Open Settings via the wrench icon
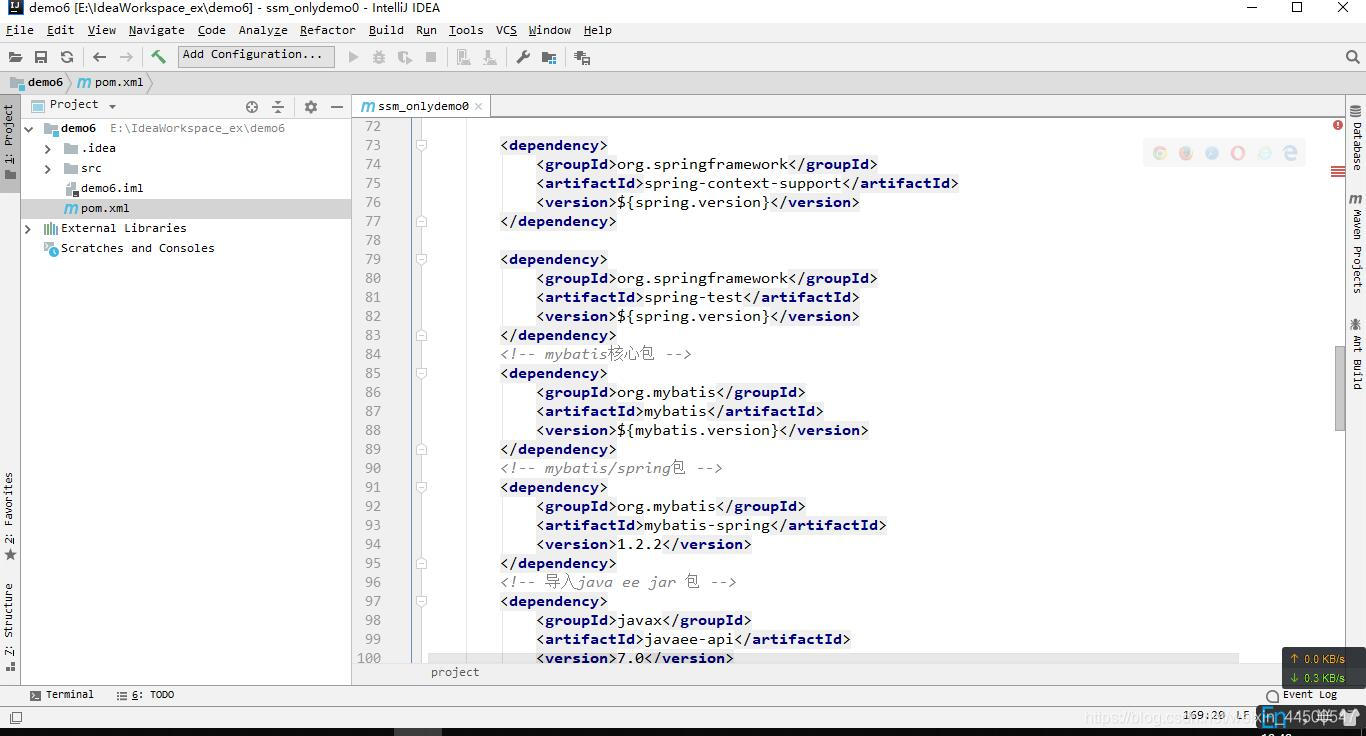1366x736 pixels. 523,57
